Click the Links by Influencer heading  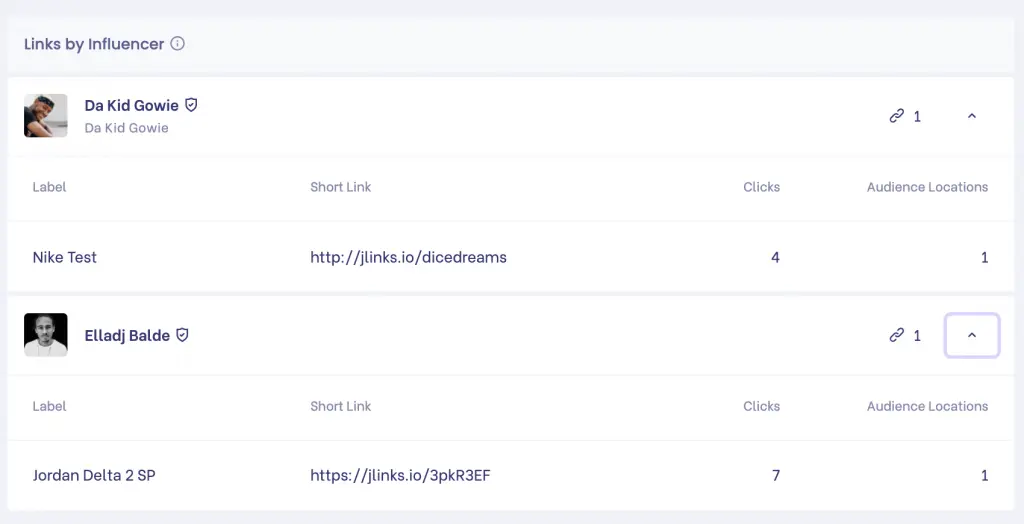click(94, 44)
